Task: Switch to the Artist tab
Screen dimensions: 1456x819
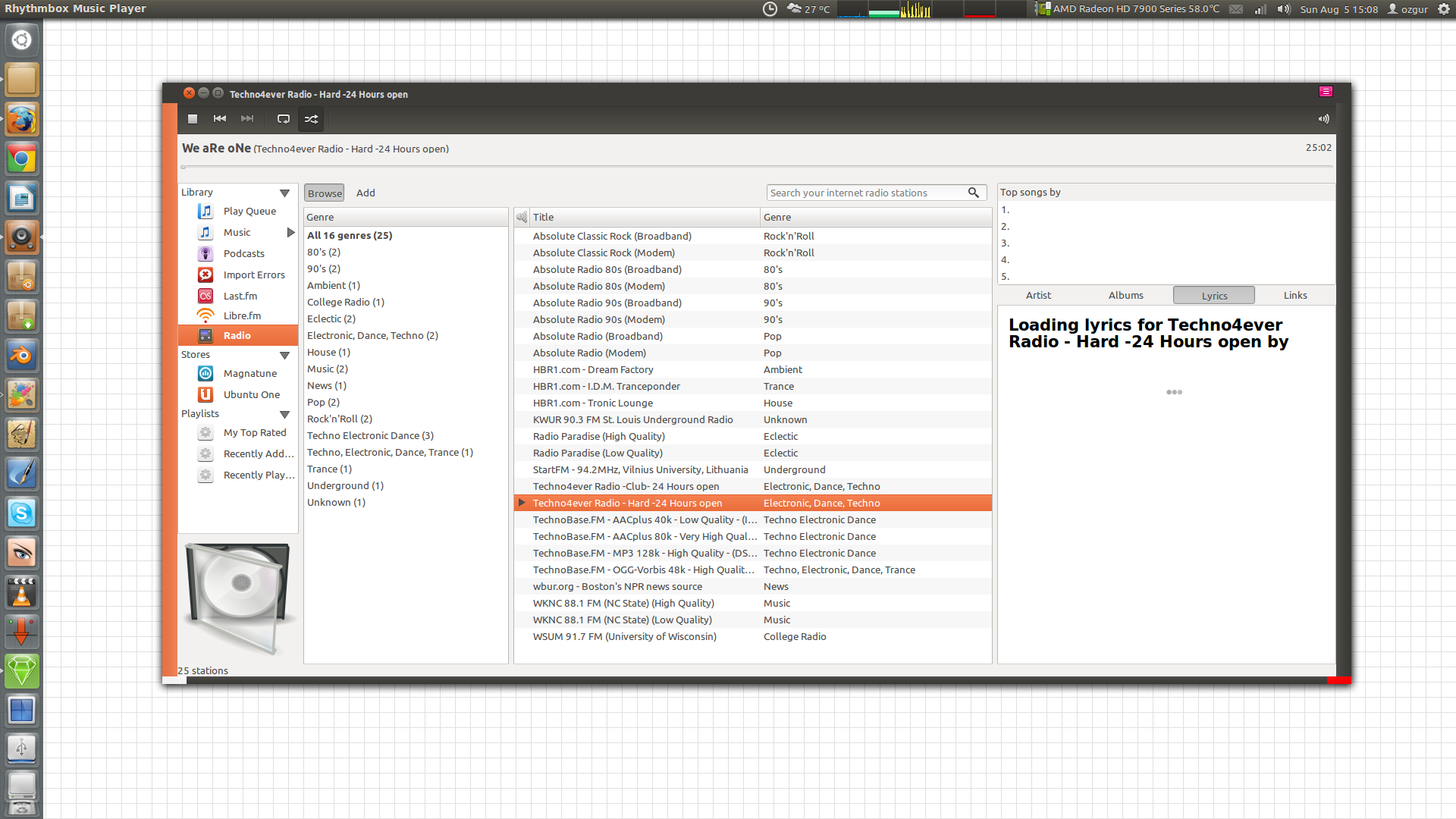Action: tap(1038, 296)
